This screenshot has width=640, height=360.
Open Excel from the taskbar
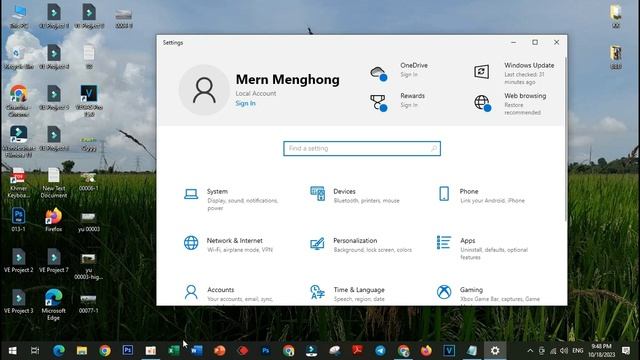coord(173,351)
